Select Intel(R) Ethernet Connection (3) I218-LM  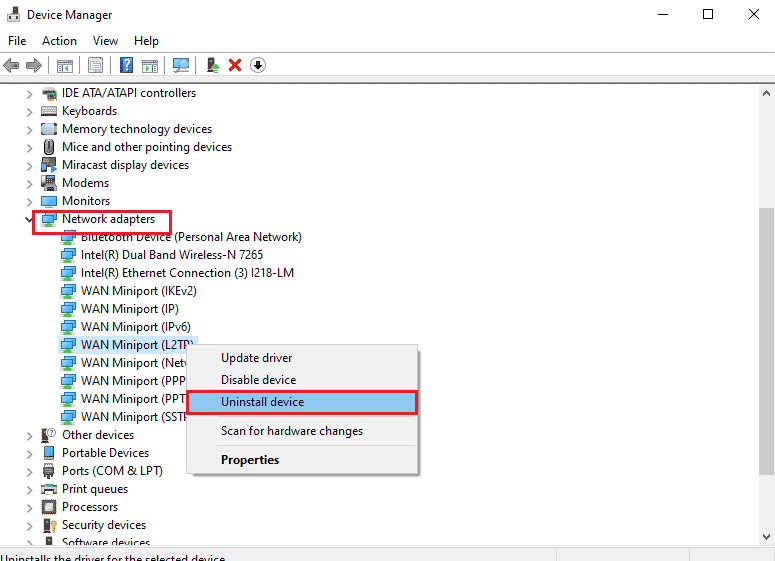pyautogui.click(x=187, y=273)
